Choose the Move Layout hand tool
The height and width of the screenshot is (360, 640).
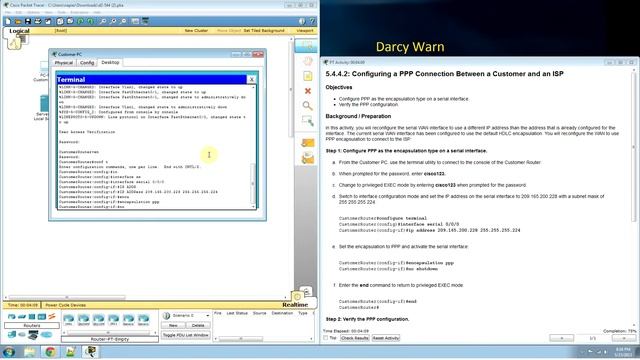[307, 61]
